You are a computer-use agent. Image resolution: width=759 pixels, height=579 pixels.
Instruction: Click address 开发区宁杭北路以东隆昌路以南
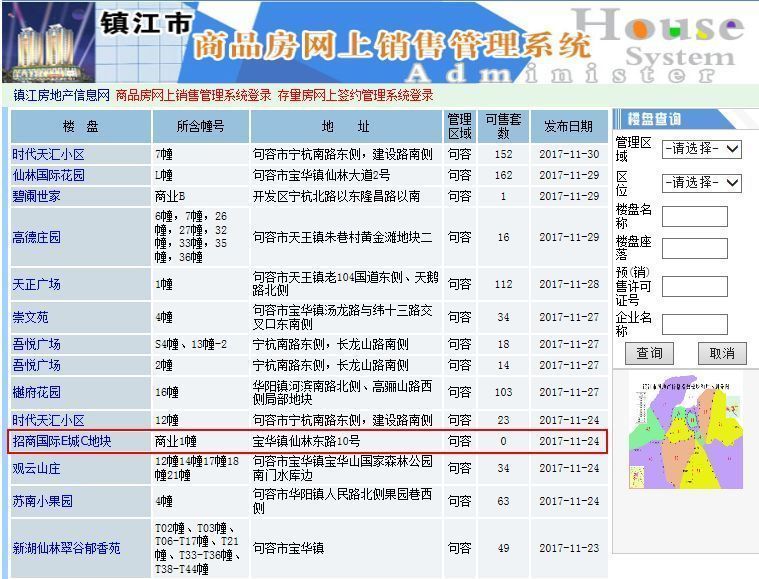[x=336, y=196]
